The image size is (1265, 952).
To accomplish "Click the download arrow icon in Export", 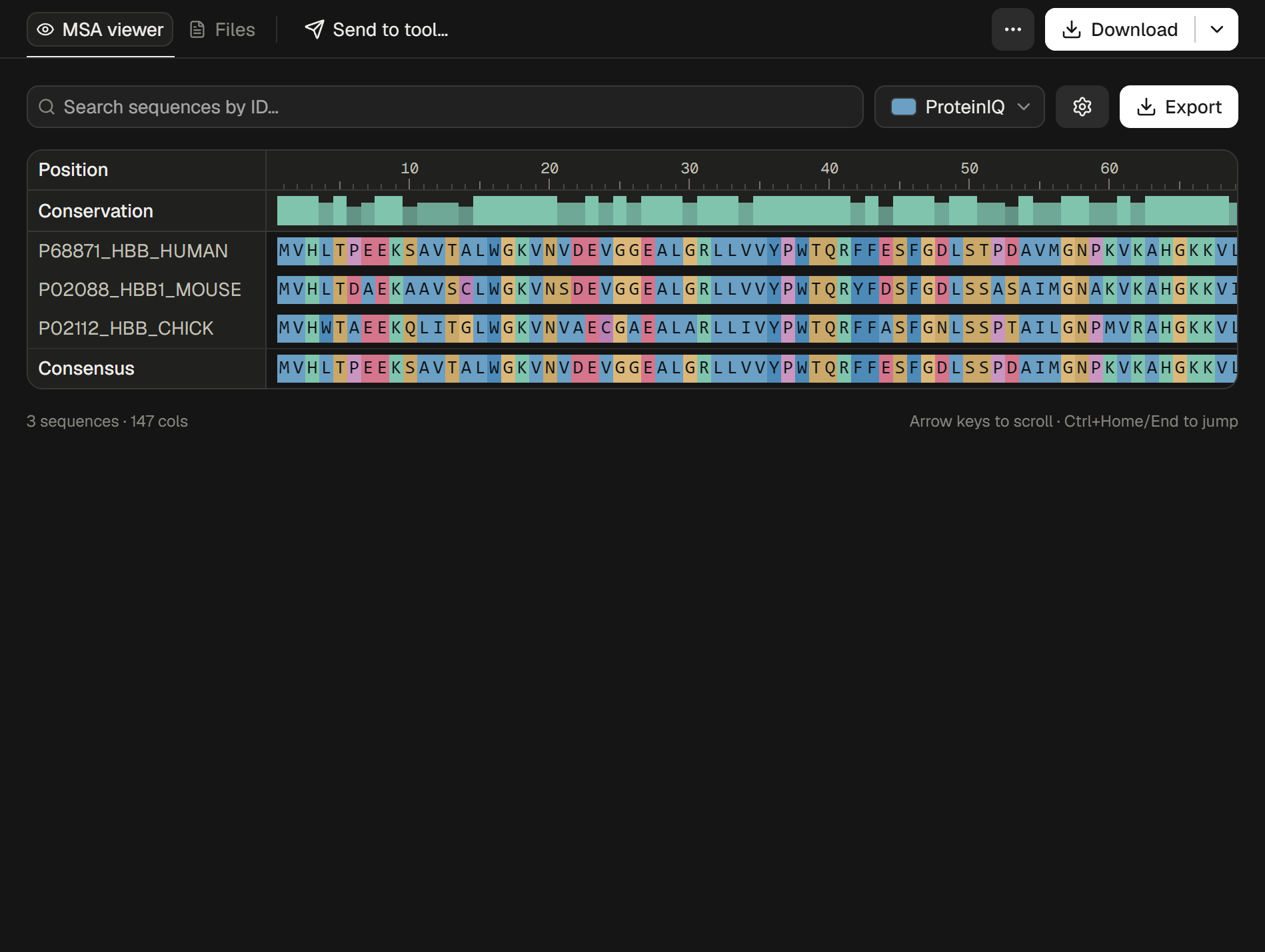I will point(1146,107).
